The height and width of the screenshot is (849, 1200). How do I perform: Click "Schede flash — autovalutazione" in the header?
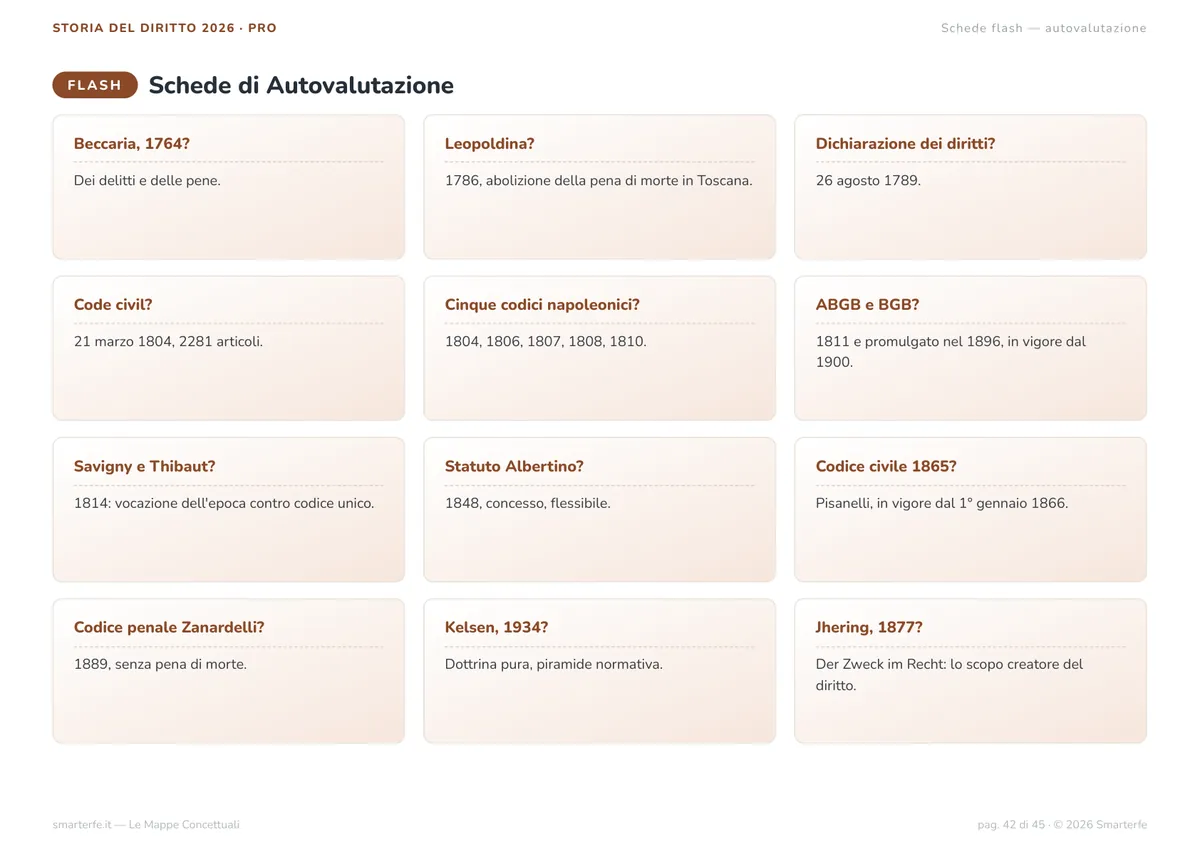click(1044, 28)
